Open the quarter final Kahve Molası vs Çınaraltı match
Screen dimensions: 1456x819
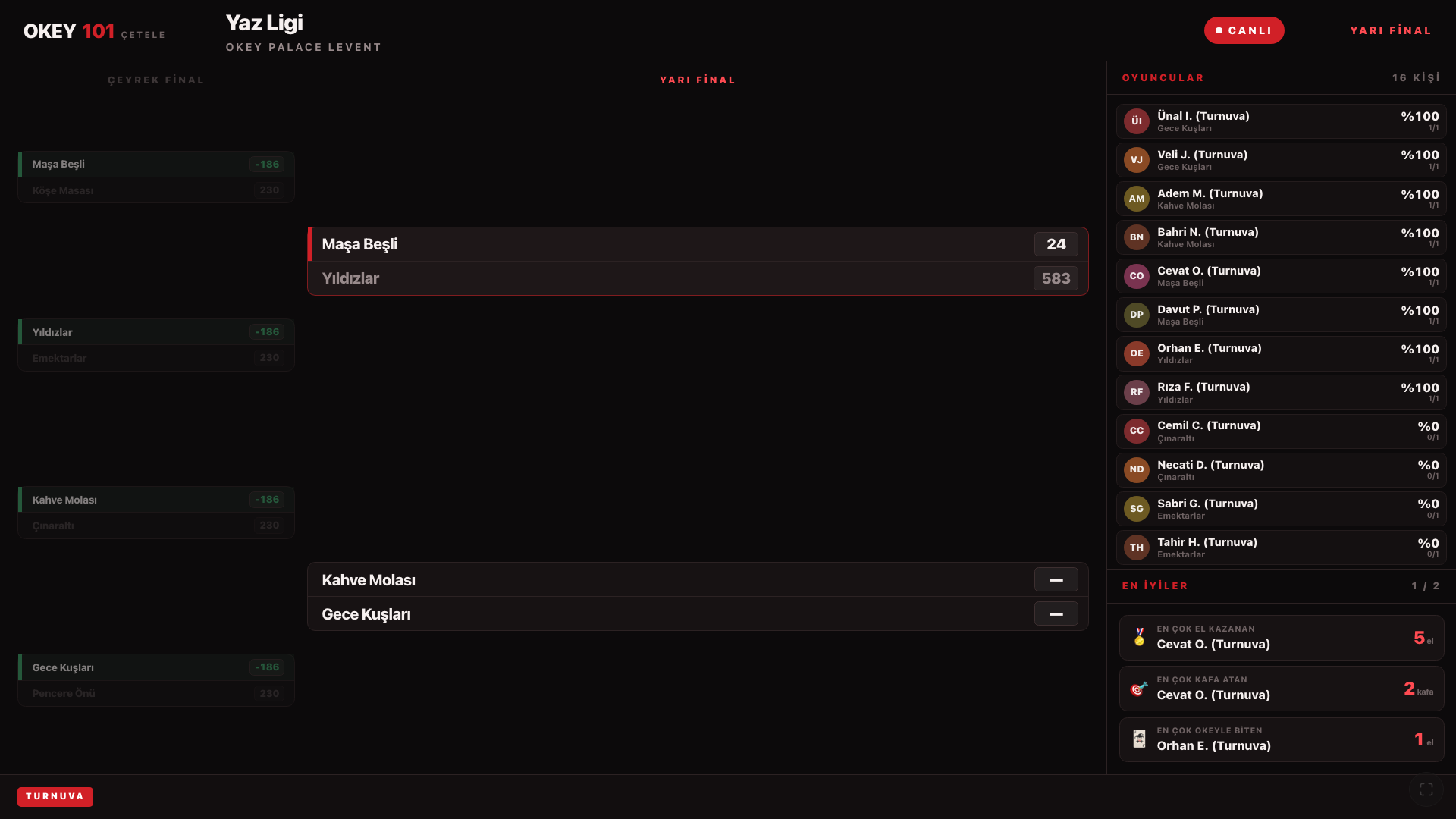click(x=156, y=513)
